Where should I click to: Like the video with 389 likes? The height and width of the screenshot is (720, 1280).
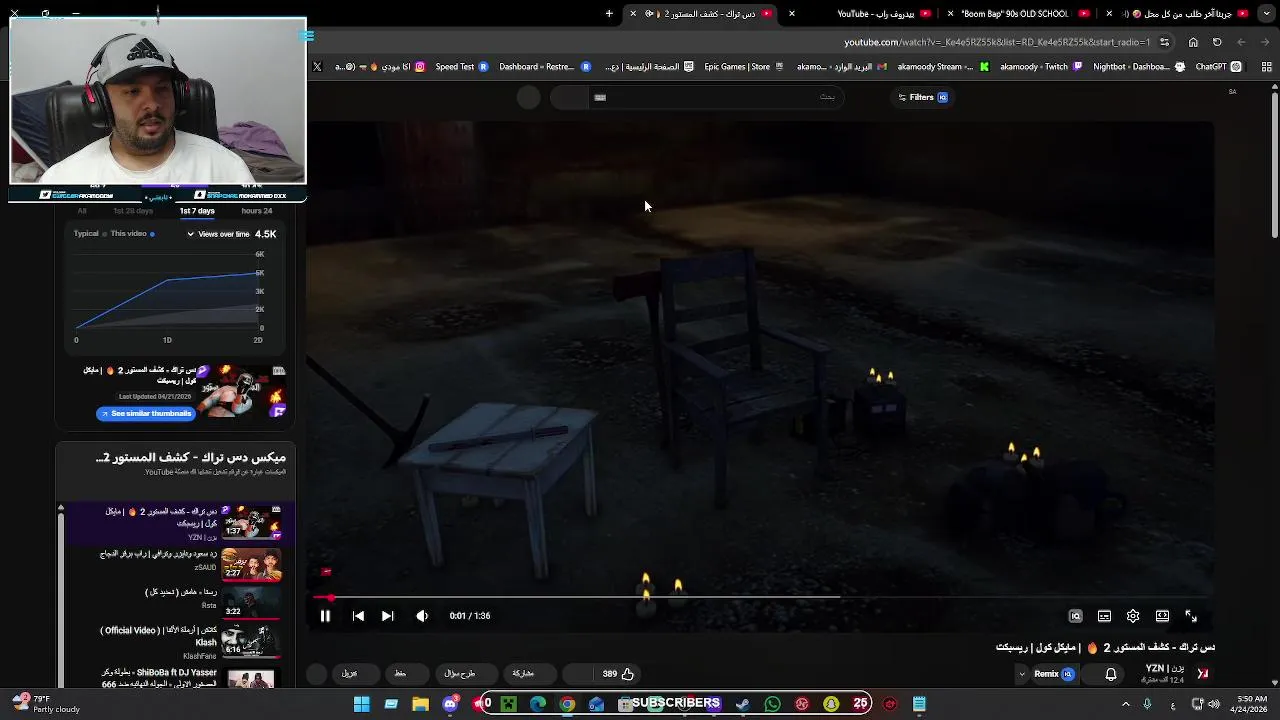617,674
